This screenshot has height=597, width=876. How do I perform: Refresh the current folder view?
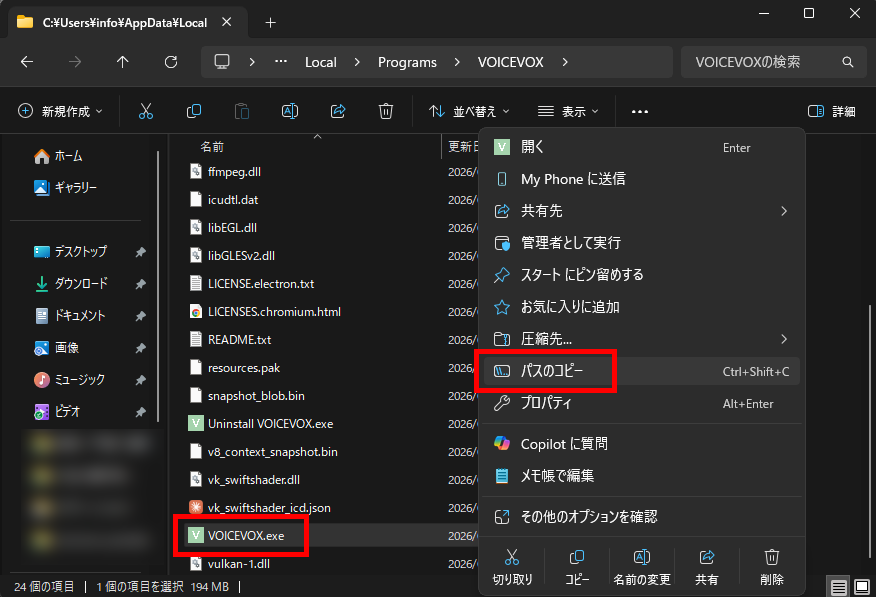171,62
